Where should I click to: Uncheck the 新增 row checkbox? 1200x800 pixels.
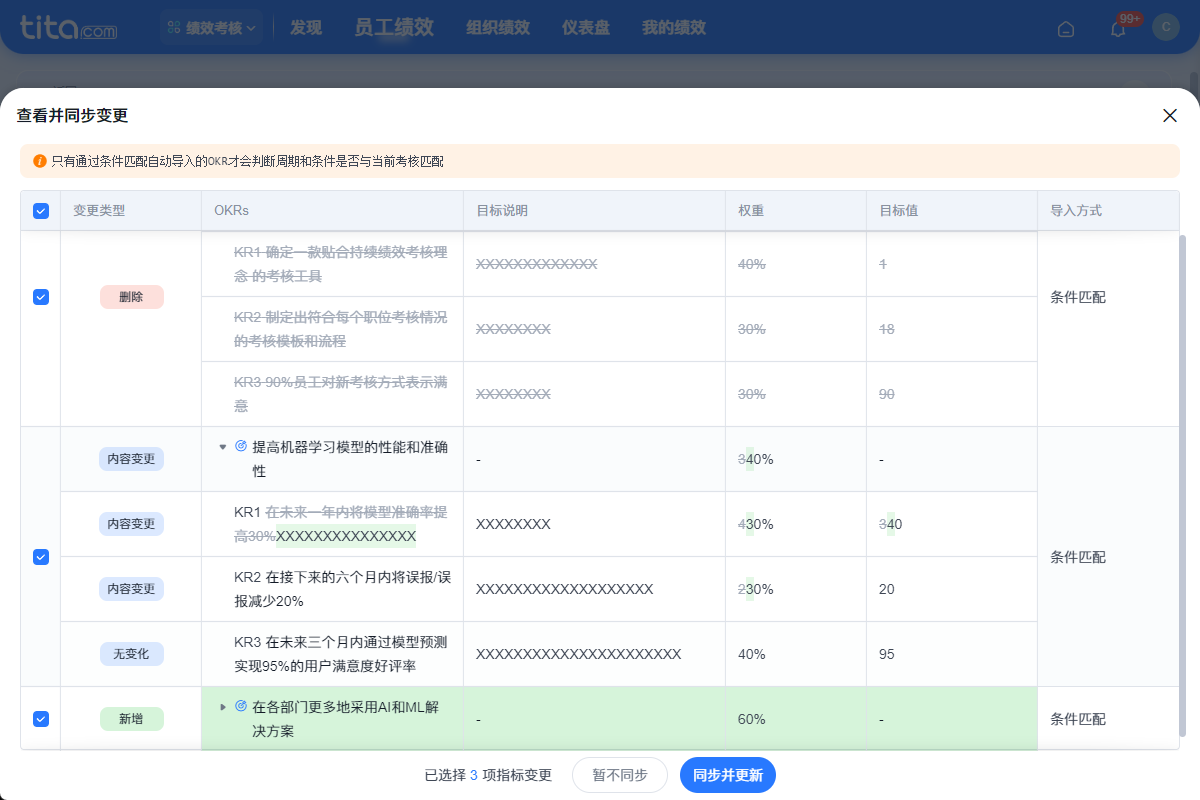point(41,719)
